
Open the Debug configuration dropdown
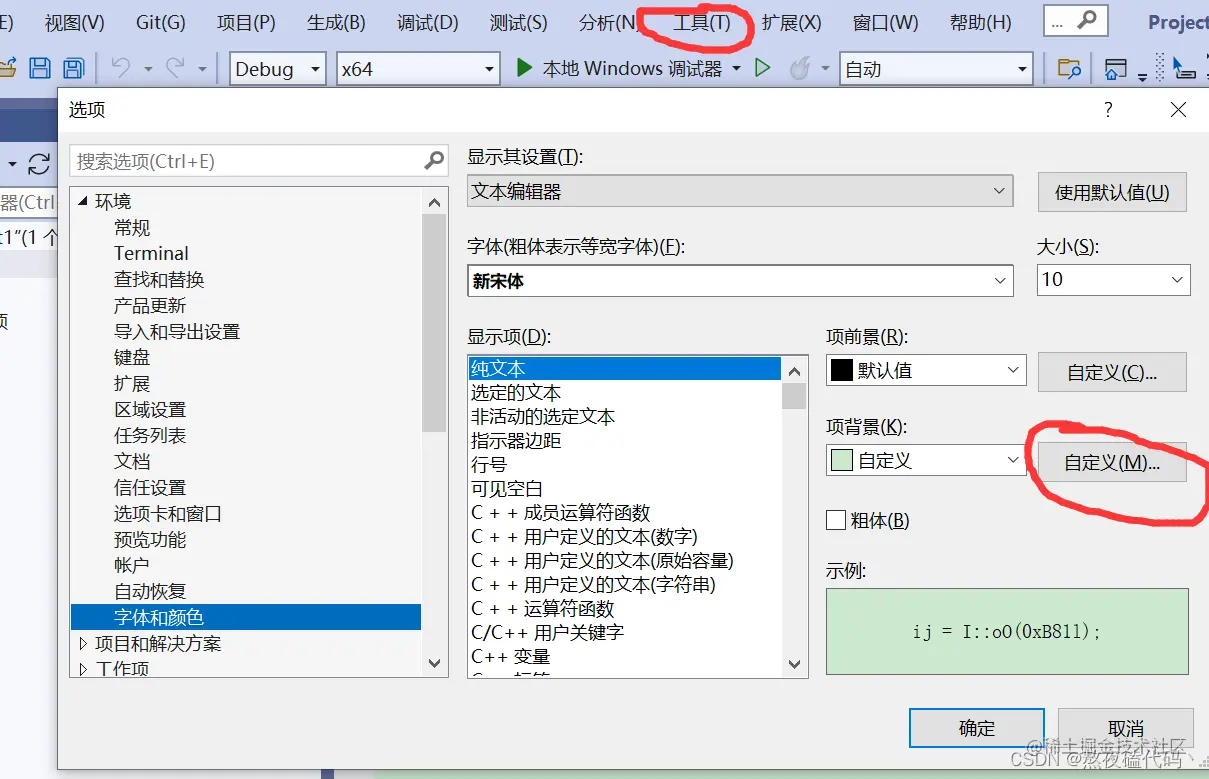click(278, 69)
